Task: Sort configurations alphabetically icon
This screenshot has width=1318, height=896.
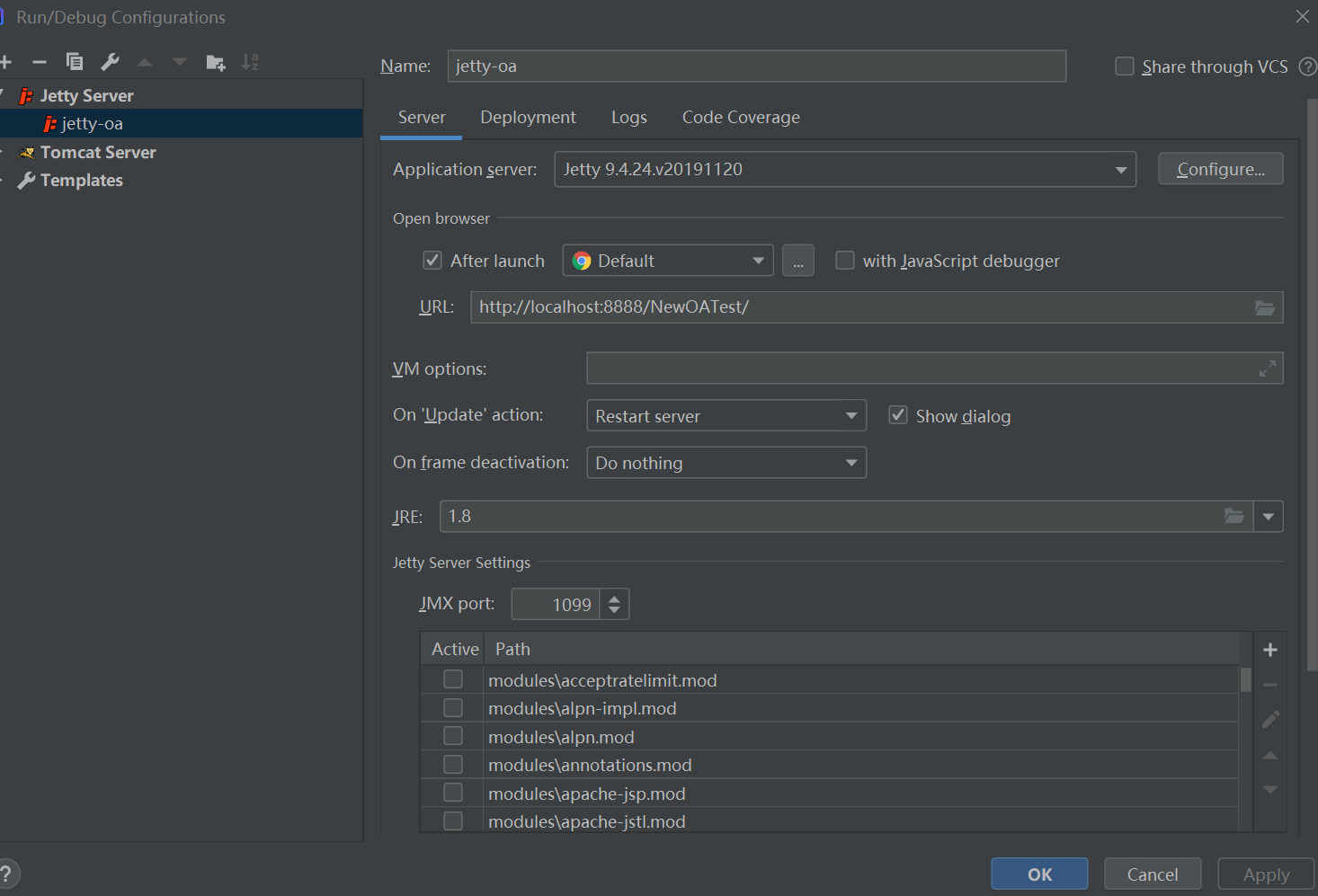Action: (x=250, y=62)
